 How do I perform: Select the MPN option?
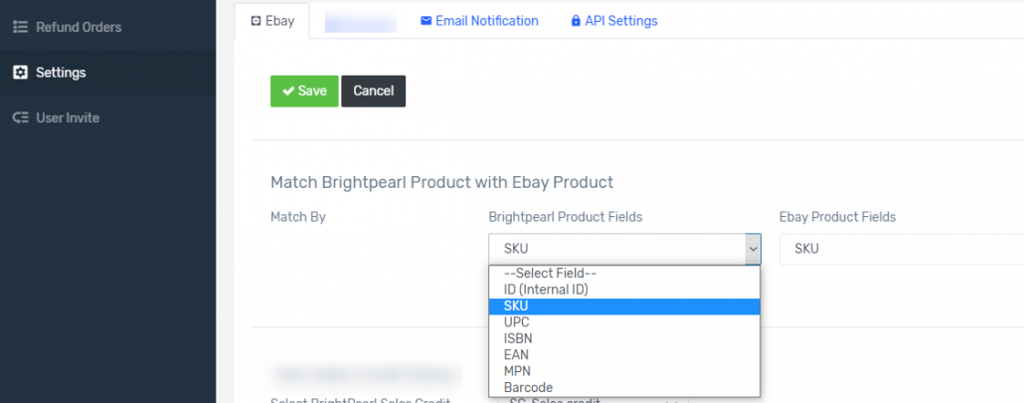pyautogui.click(x=624, y=371)
